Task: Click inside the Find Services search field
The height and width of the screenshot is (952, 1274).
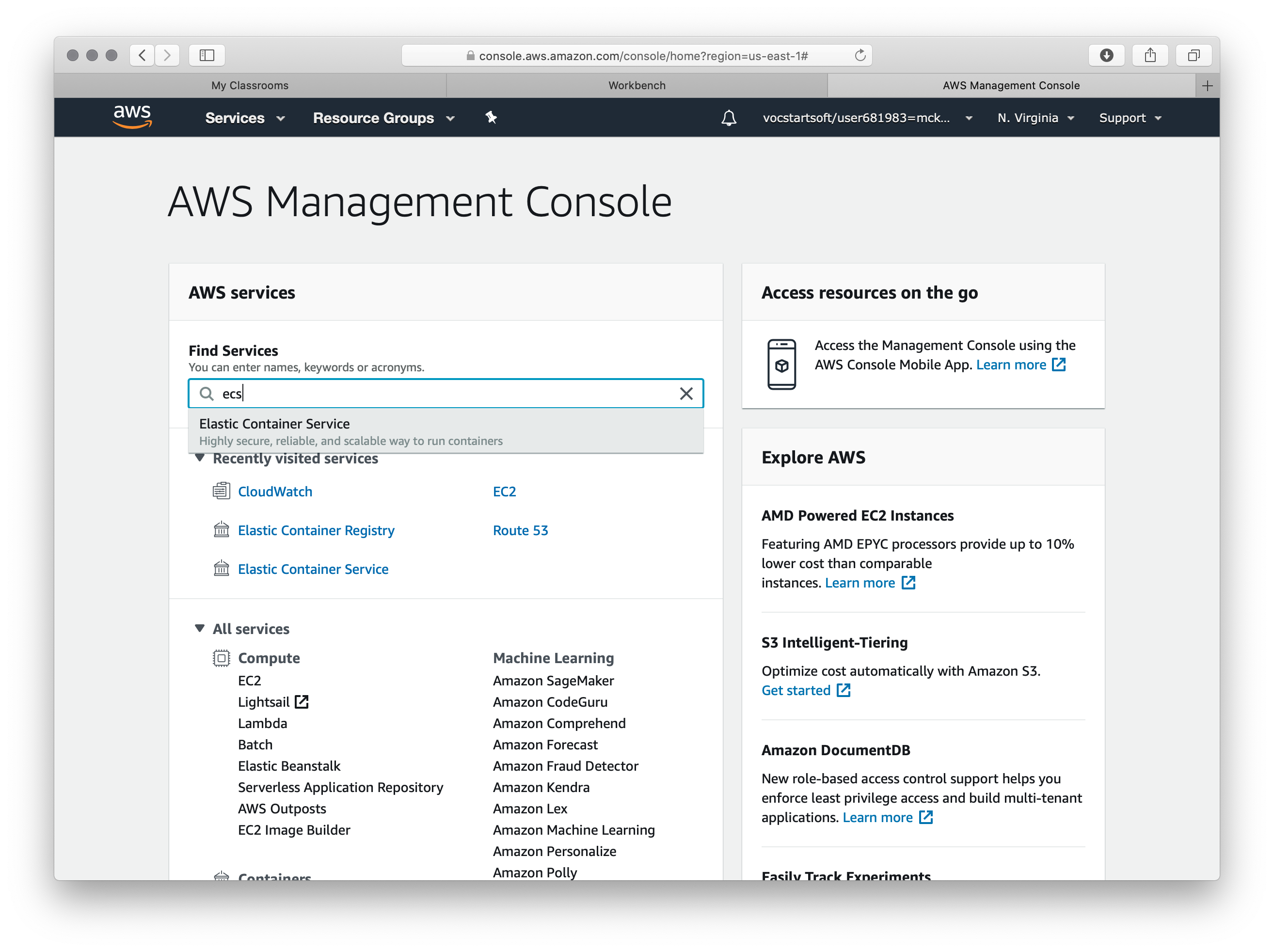Action: (446, 394)
